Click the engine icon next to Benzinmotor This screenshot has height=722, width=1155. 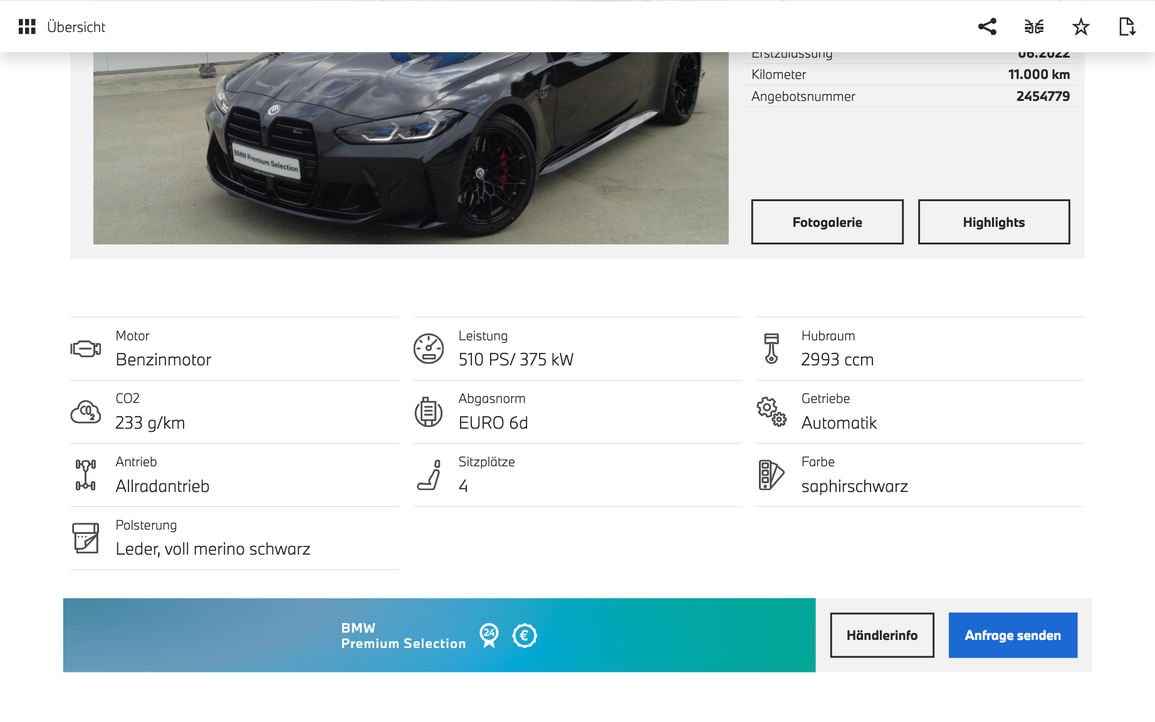point(86,348)
